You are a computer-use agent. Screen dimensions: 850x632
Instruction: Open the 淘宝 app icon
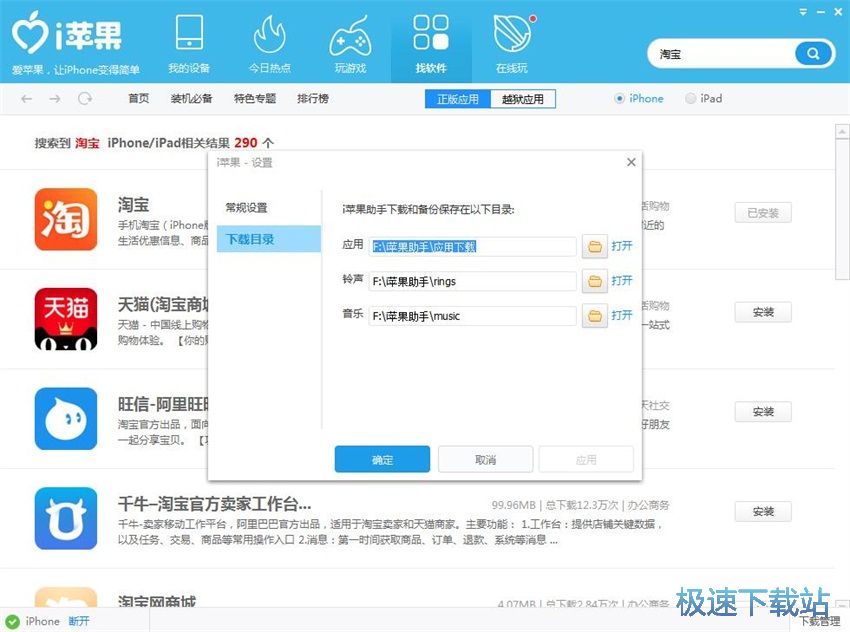66,219
